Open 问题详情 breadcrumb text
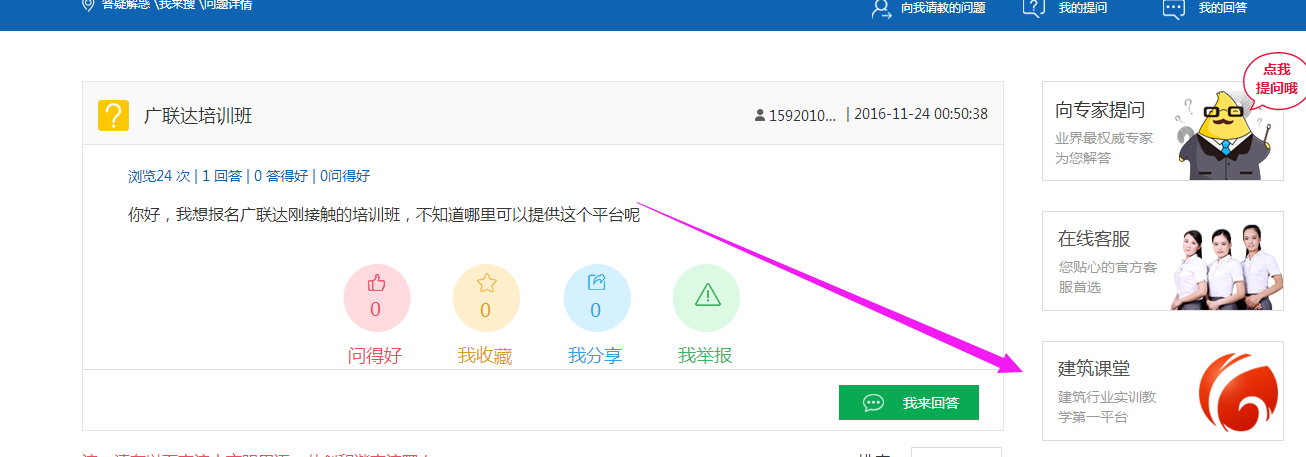This screenshot has width=1306, height=457. (x=230, y=5)
